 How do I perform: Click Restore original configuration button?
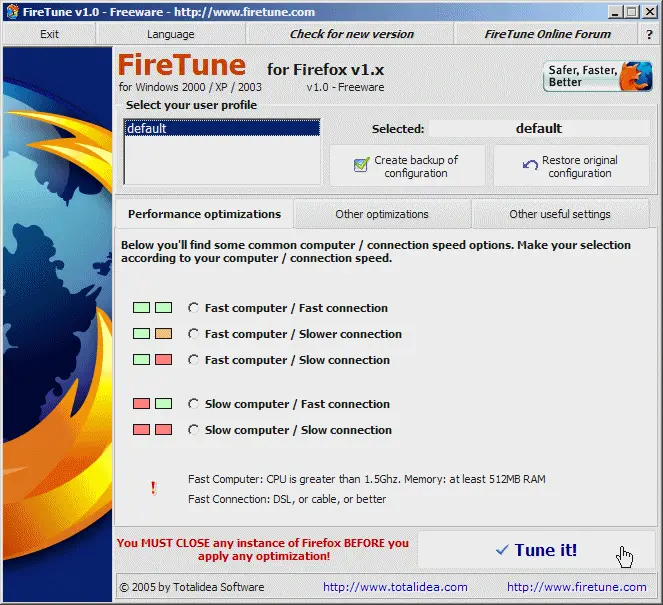571,166
